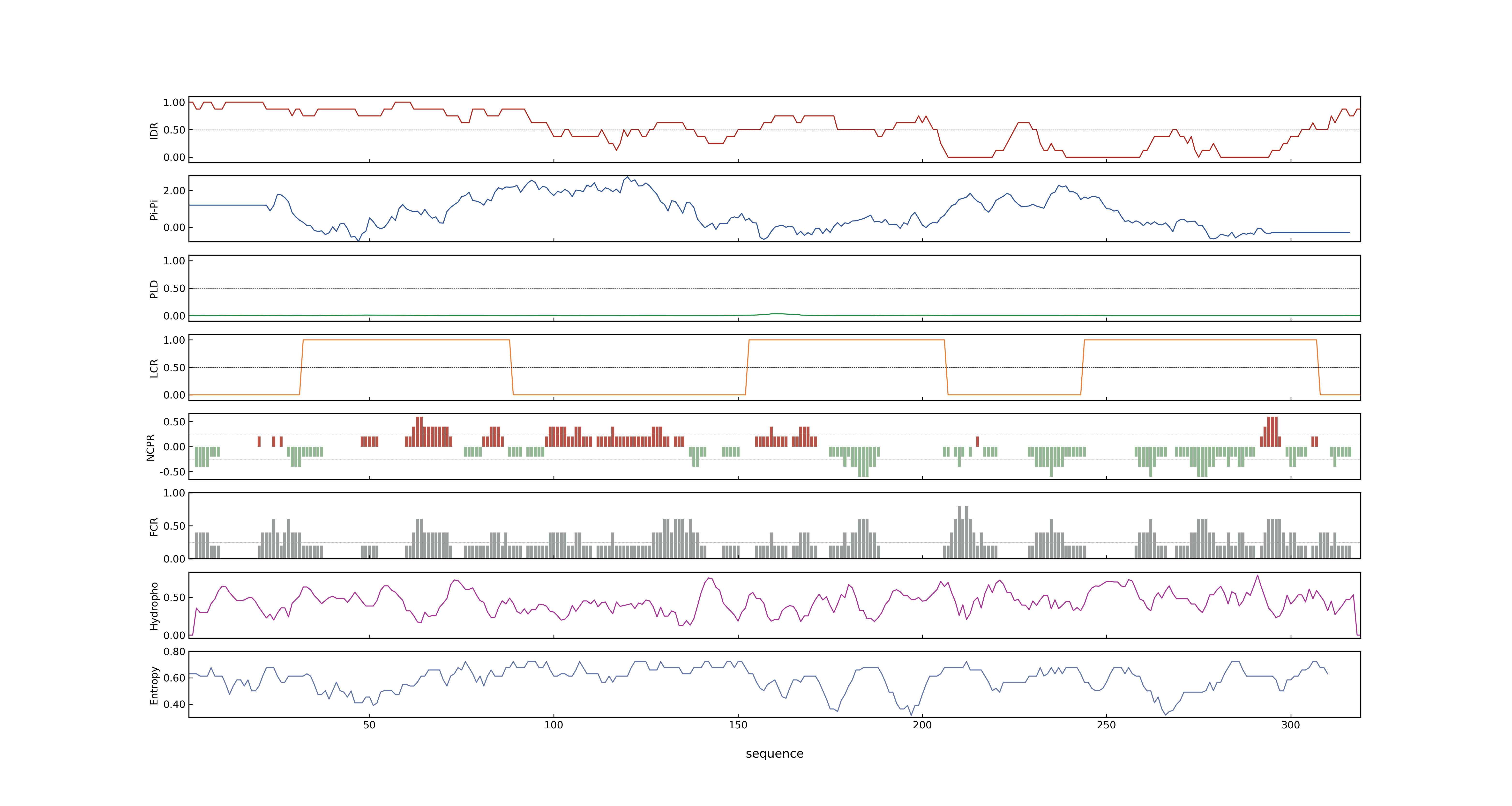Click the Pi-Pi y-axis label
Image resolution: width=1512 pixels, height=806 pixels.
pyautogui.click(x=154, y=209)
